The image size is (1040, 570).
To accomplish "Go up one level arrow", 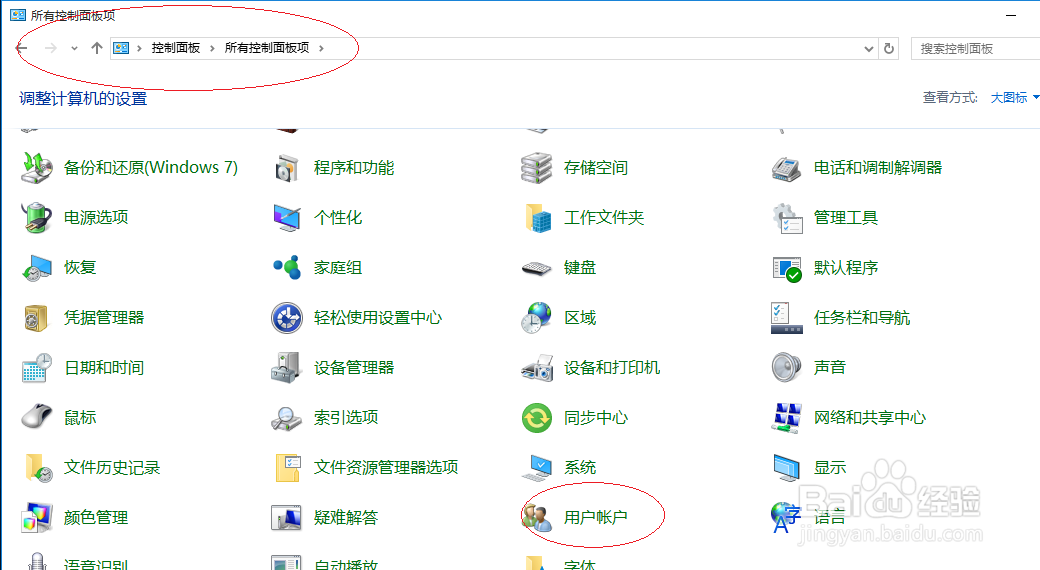I will point(97,48).
